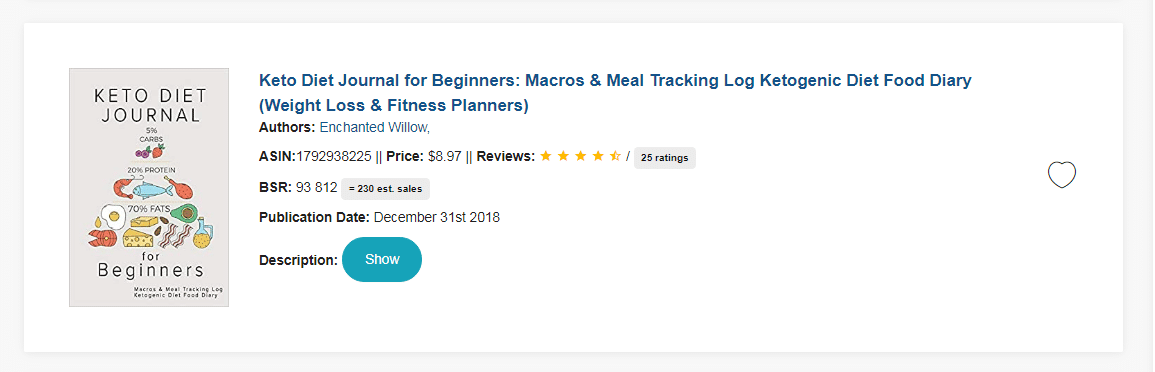
Task: Click the Authors label
Action: [x=287, y=127]
